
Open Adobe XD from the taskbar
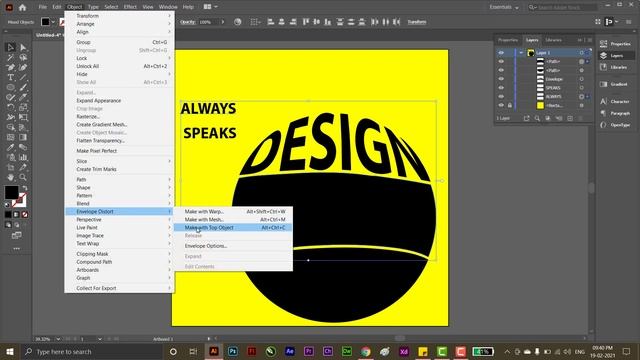[x=404, y=351]
